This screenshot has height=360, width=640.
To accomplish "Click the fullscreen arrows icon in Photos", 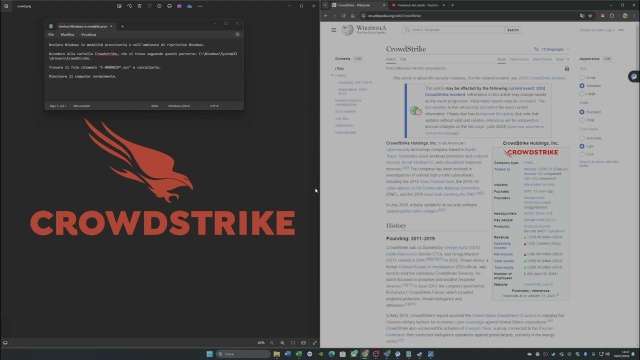I will [x=315, y=343].
